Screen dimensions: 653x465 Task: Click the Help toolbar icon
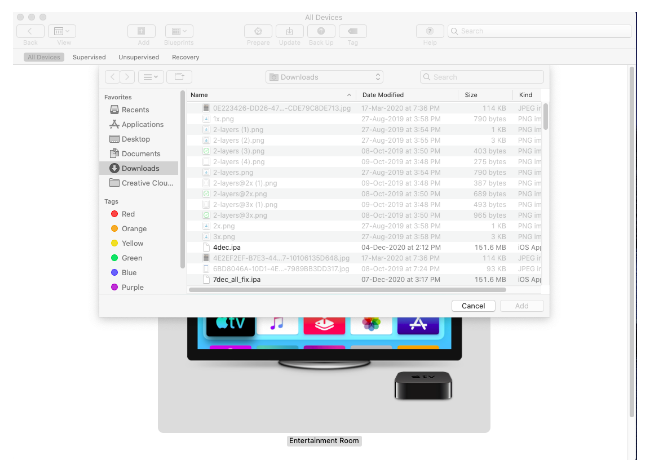(430, 31)
